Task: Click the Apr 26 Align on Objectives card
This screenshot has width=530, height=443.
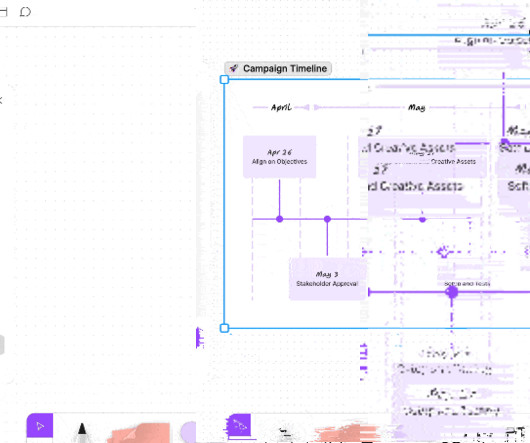Action: coord(280,157)
